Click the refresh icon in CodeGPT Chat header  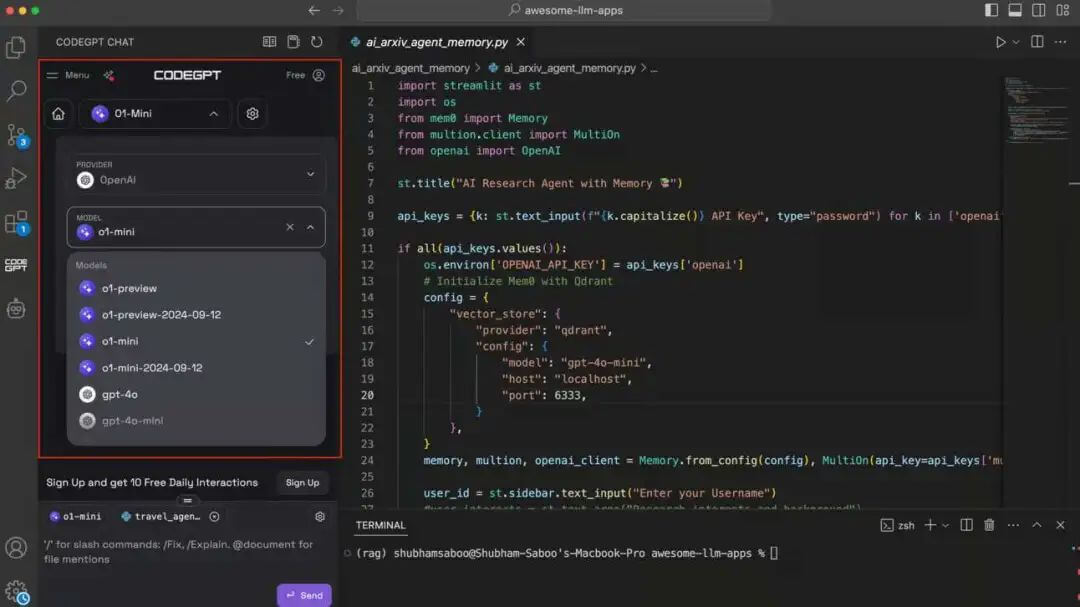(316, 42)
